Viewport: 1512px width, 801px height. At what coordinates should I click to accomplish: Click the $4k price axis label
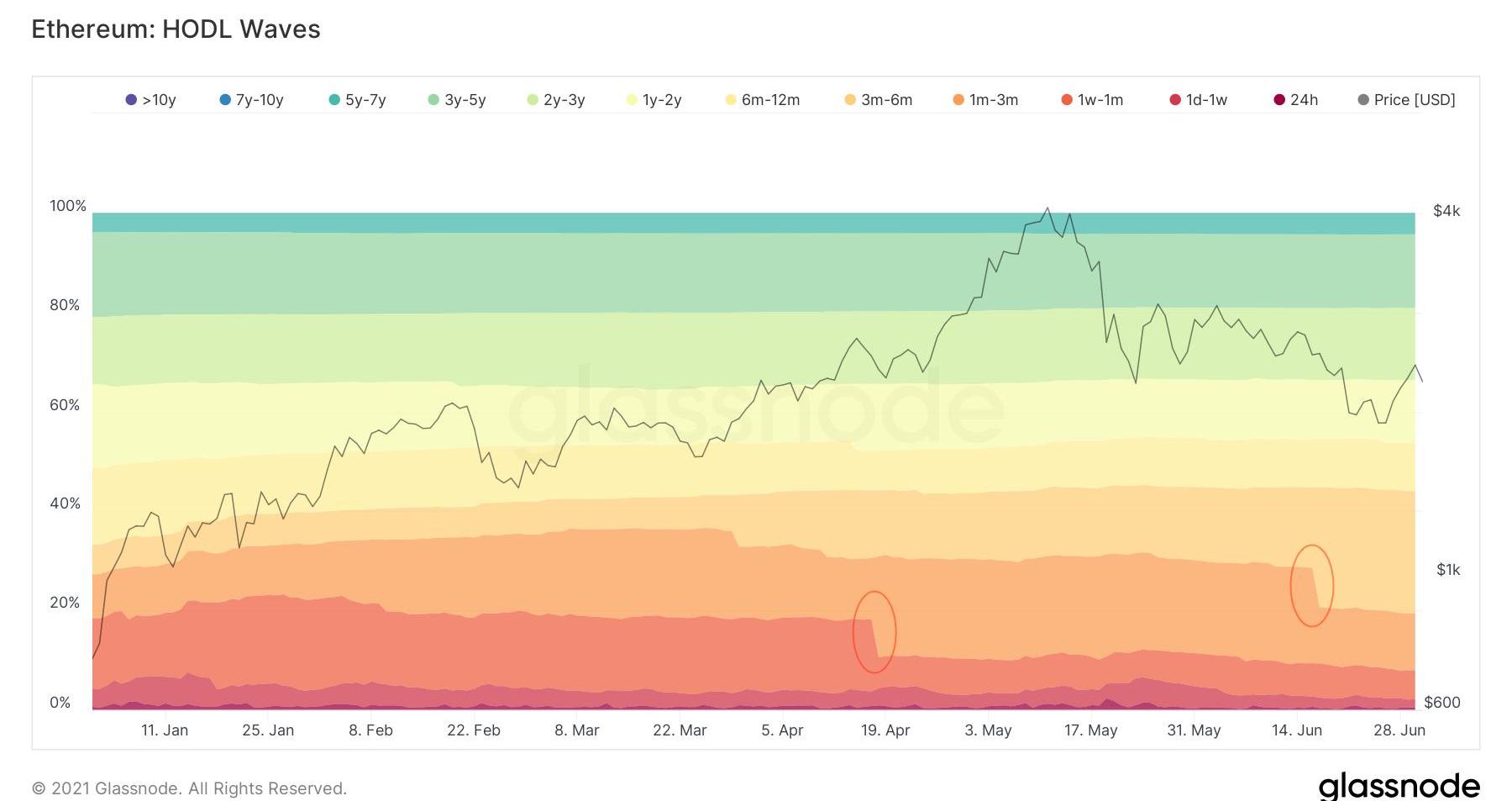(x=1446, y=211)
